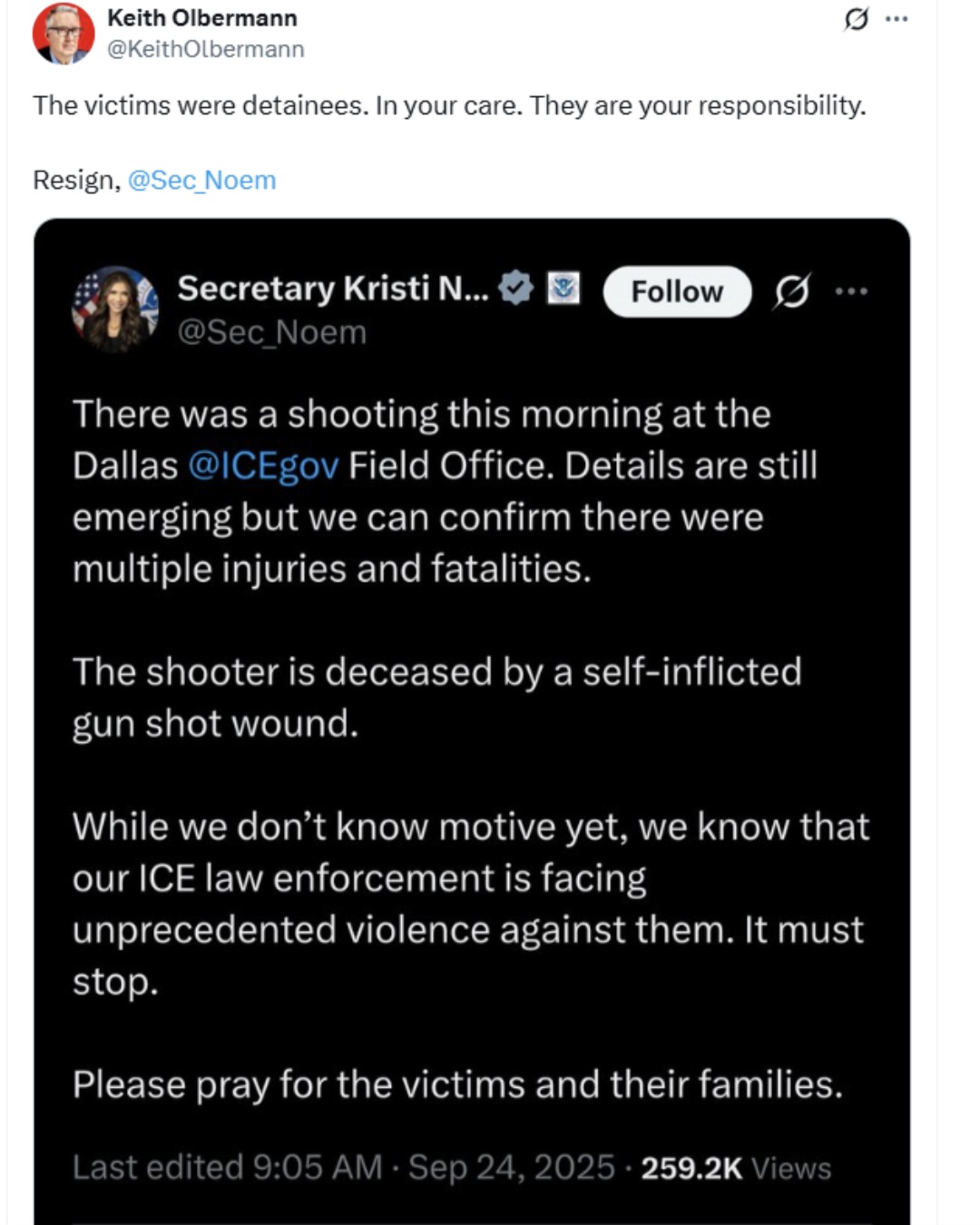Open the @ICEgov mention link

click(263, 465)
